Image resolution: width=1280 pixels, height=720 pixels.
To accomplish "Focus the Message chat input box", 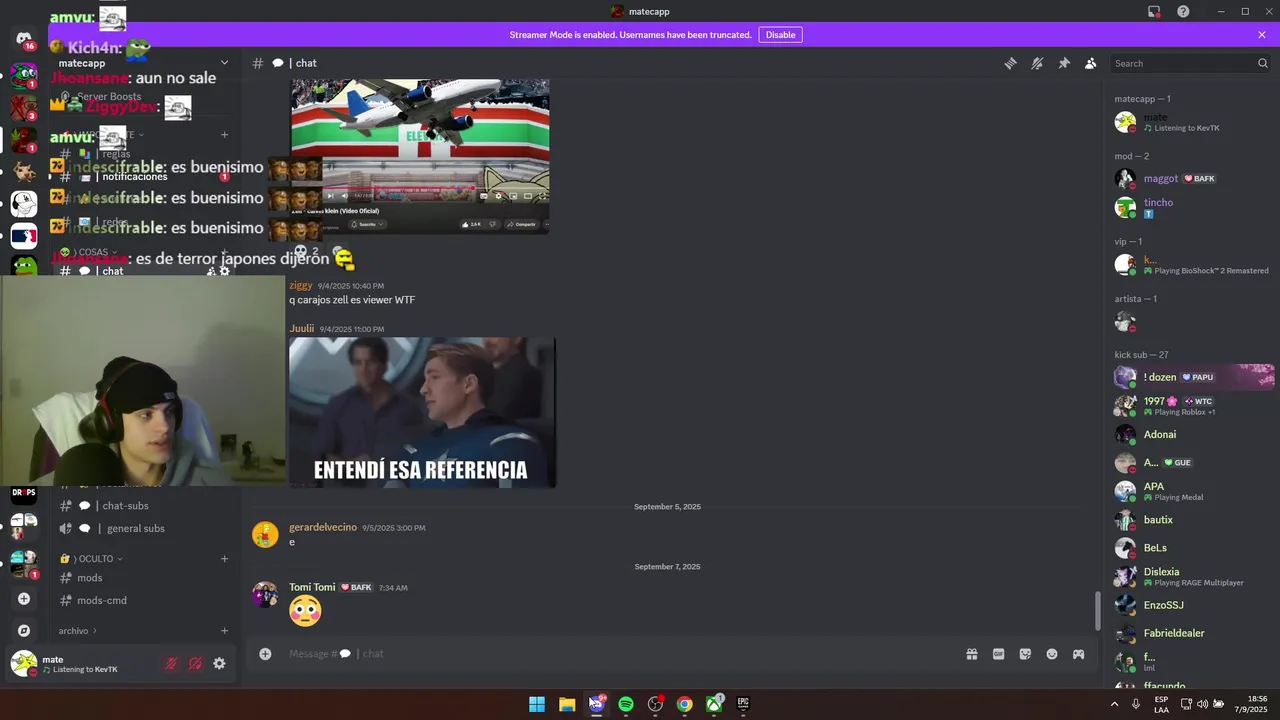I will click(x=620, y=654).
